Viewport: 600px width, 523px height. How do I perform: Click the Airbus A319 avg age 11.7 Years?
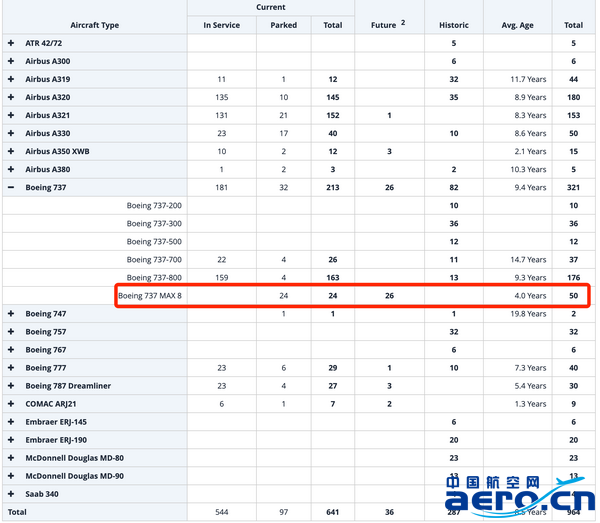pyautogui.click(x=528, y=79)
